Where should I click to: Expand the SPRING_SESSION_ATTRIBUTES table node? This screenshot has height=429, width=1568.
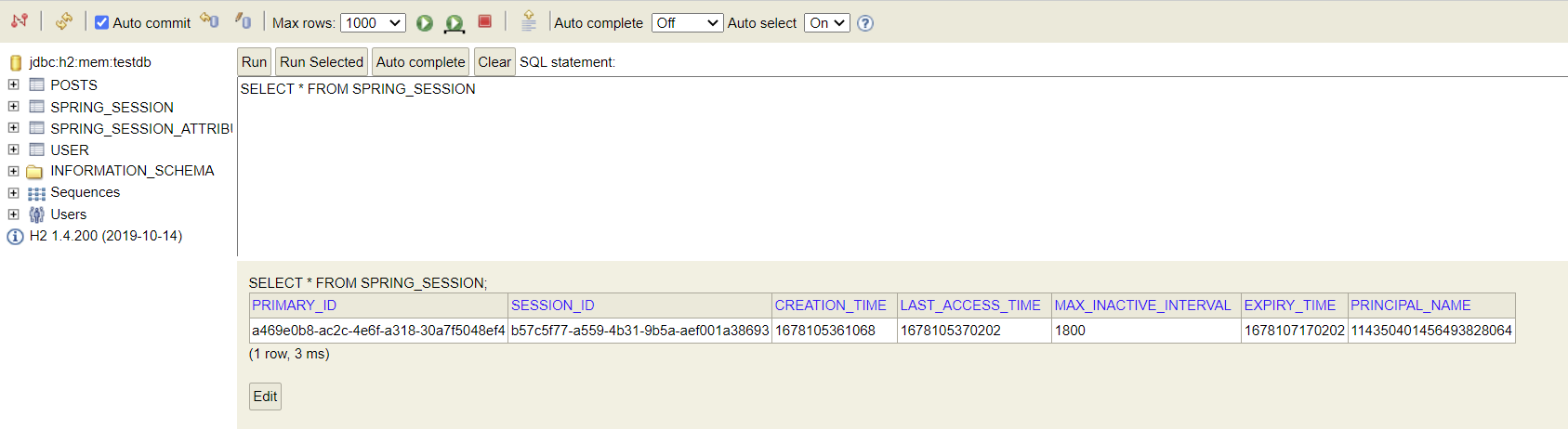click(x=13, y=128)
